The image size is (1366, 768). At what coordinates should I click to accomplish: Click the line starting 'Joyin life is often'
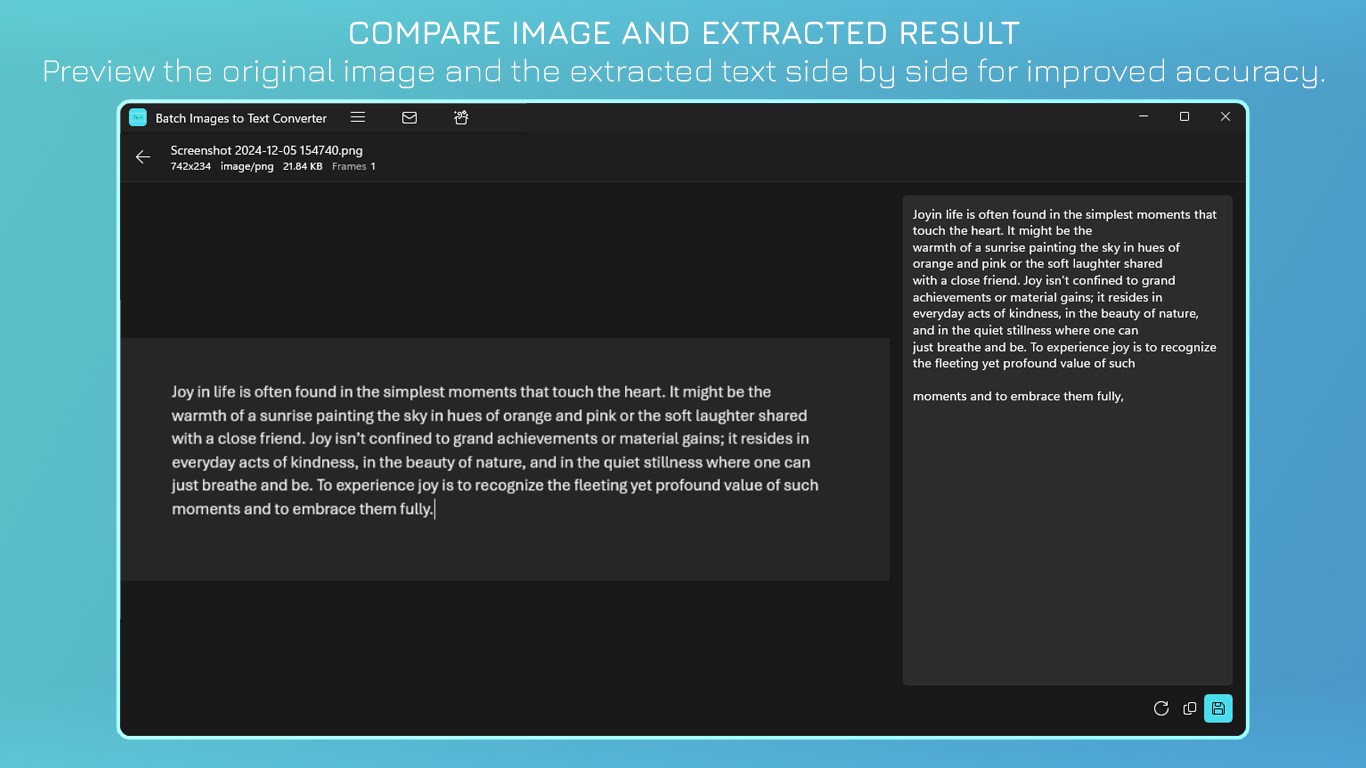(1064, 214)
